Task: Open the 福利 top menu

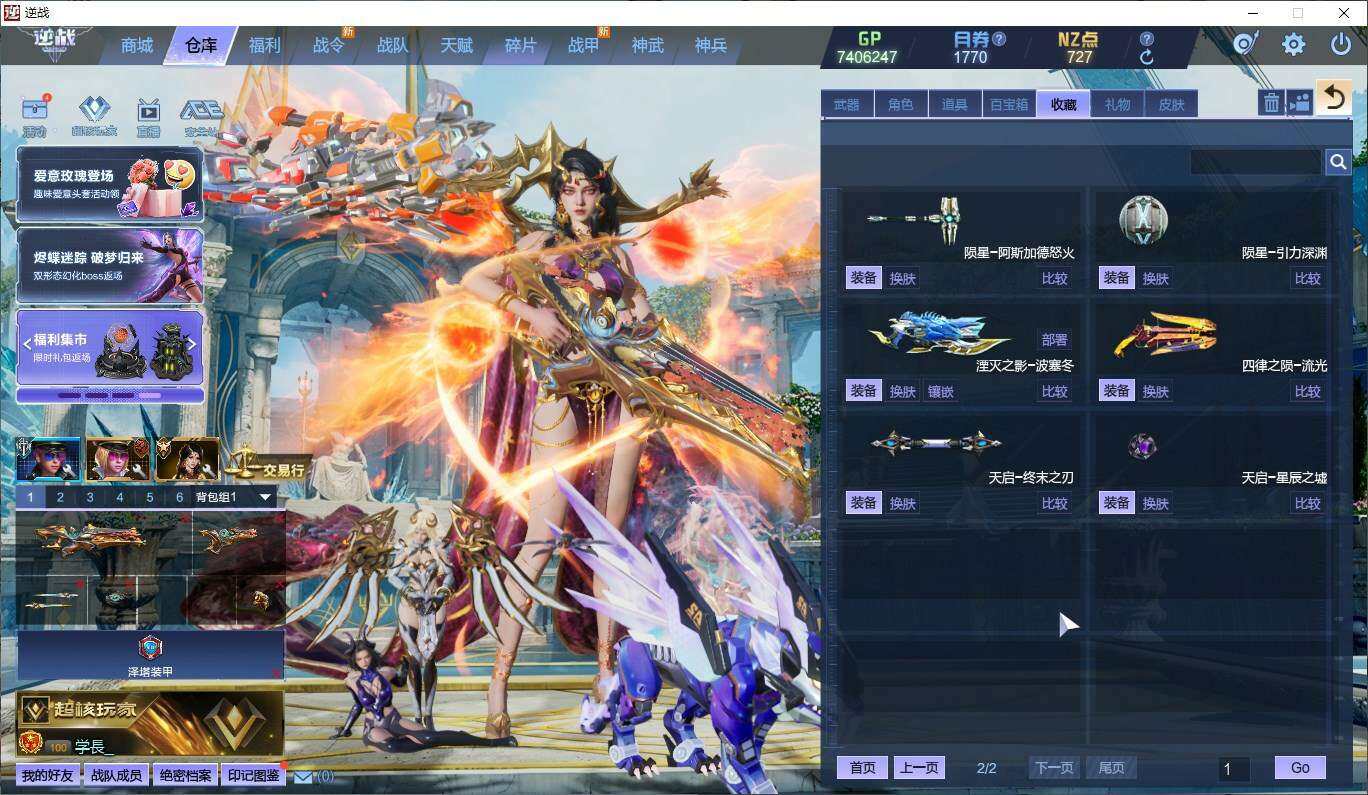Action: point(265,46)
